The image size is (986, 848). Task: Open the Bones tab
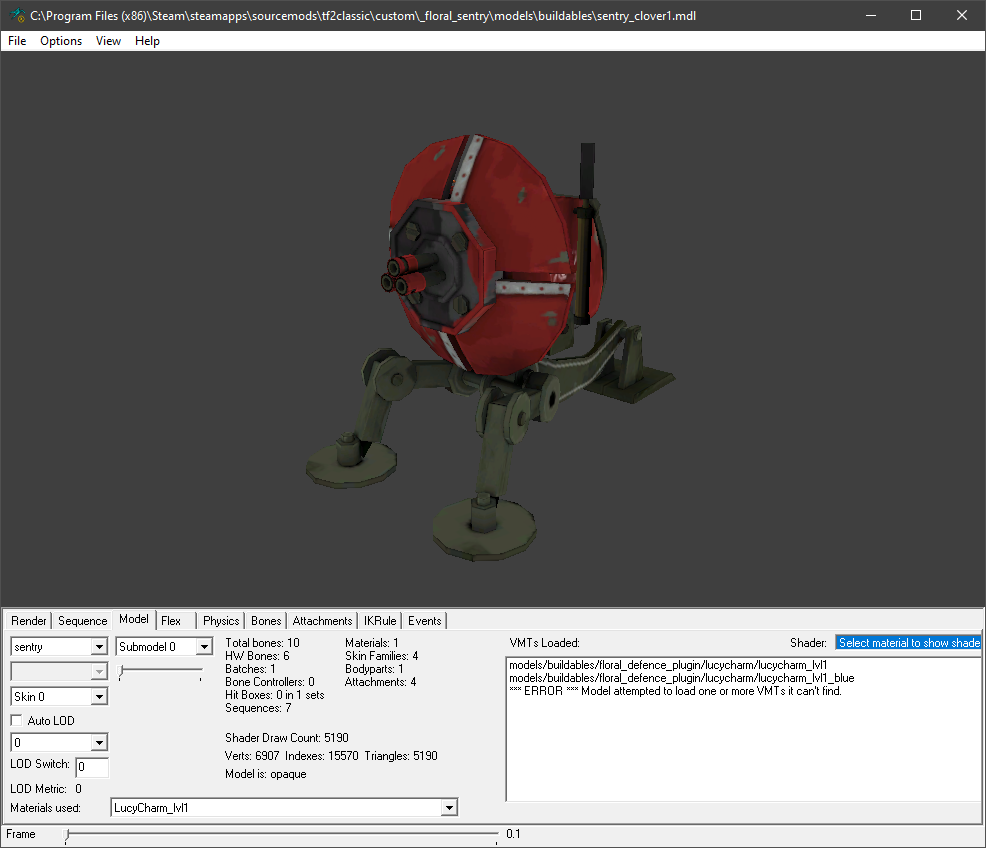[x=266, y=621]
